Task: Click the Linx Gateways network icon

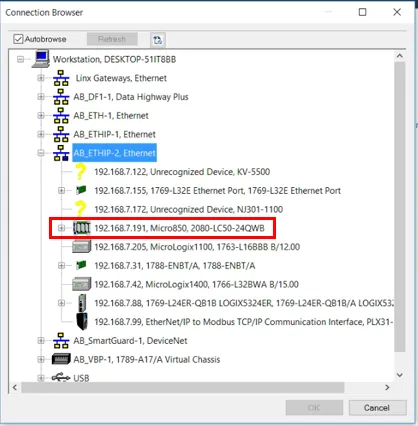Action: pyautogui.click(x=61, y=78)
